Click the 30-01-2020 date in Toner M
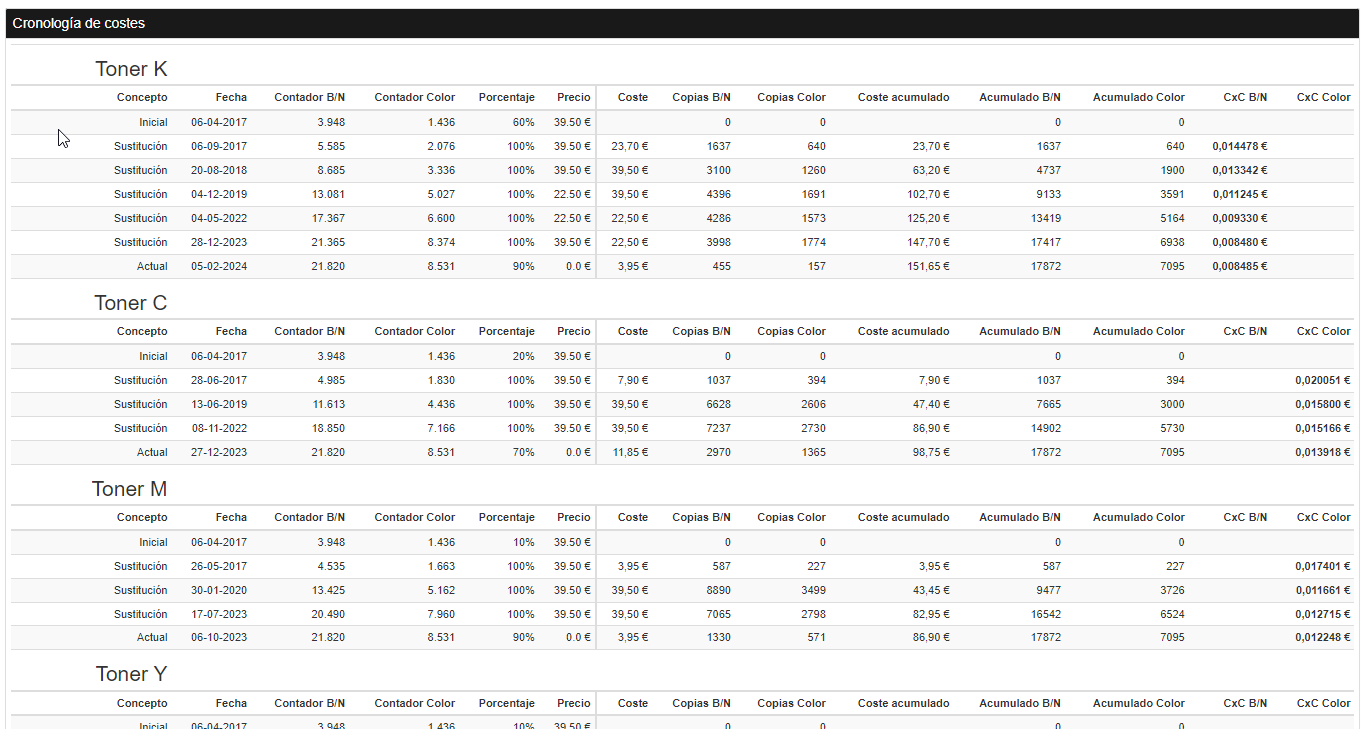This screenshot has width=1366, height=729. tap(219, 590)
